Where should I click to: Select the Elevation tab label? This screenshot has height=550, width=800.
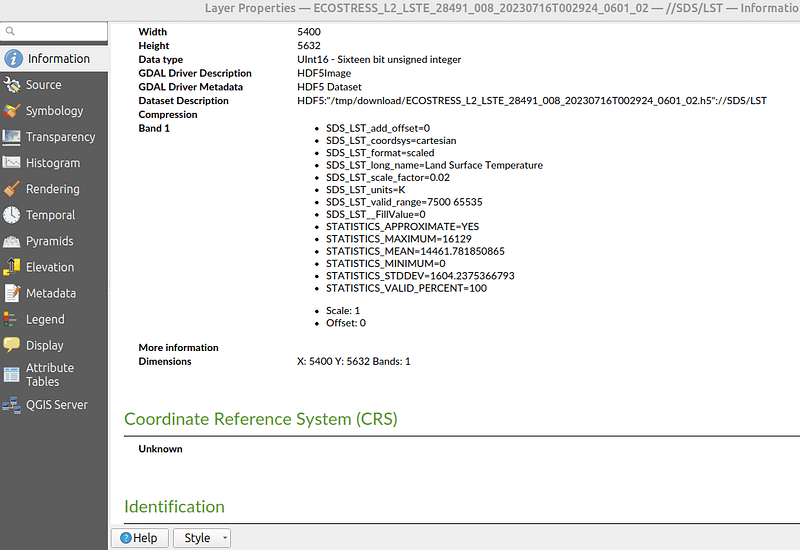(x=50, y=267)
